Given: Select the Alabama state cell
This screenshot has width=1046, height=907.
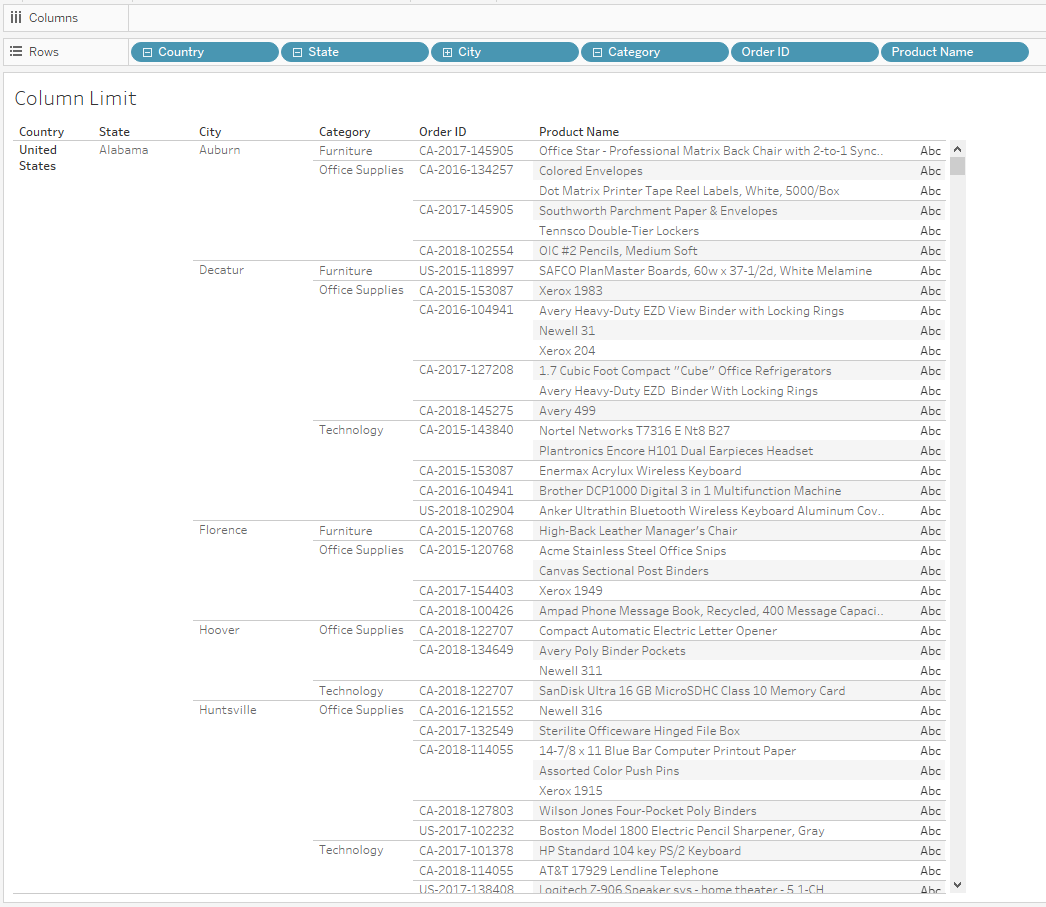Looking at the screenshot, I should 123,150.
